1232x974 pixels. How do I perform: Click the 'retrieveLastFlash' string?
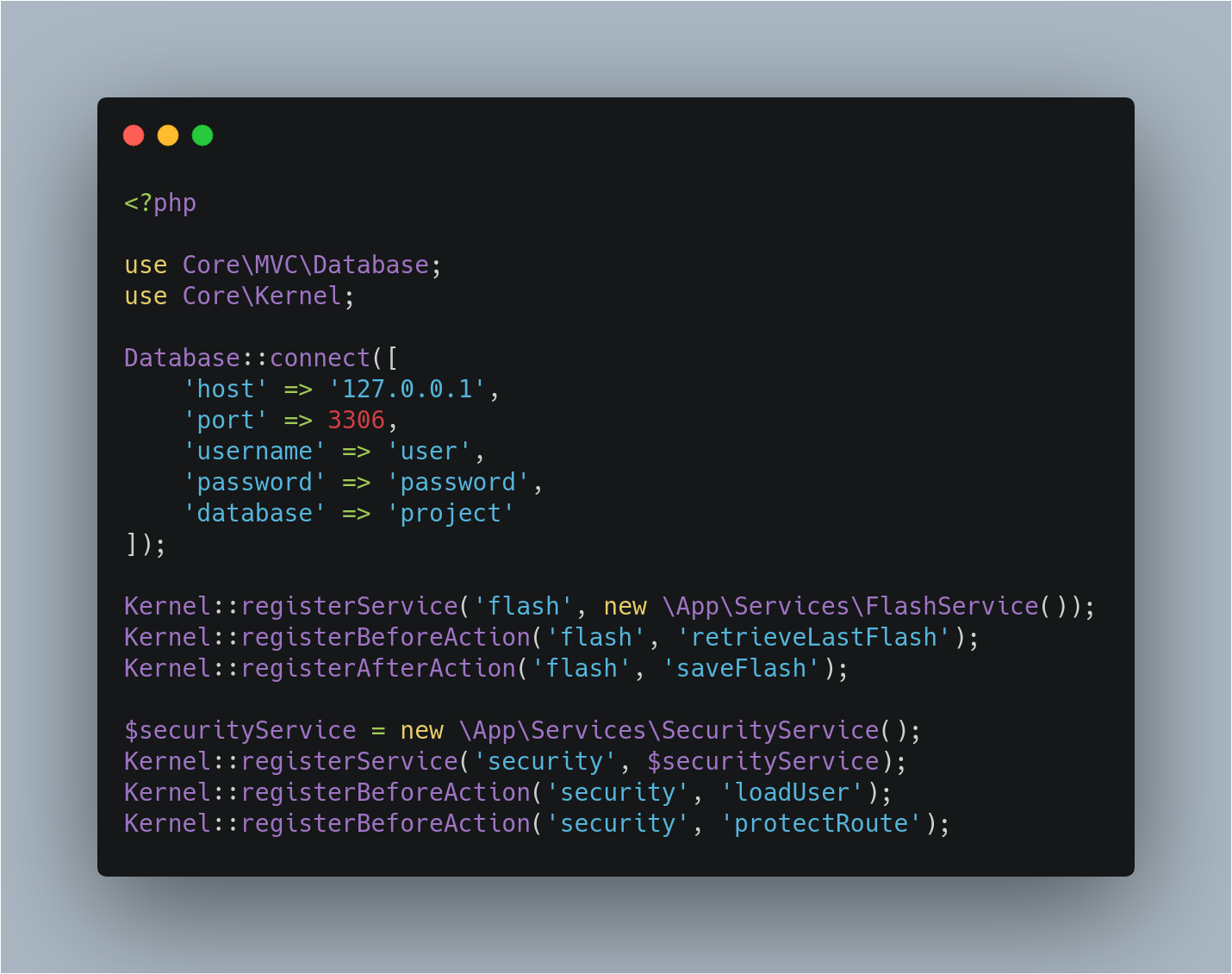click(x=814, y=638)
